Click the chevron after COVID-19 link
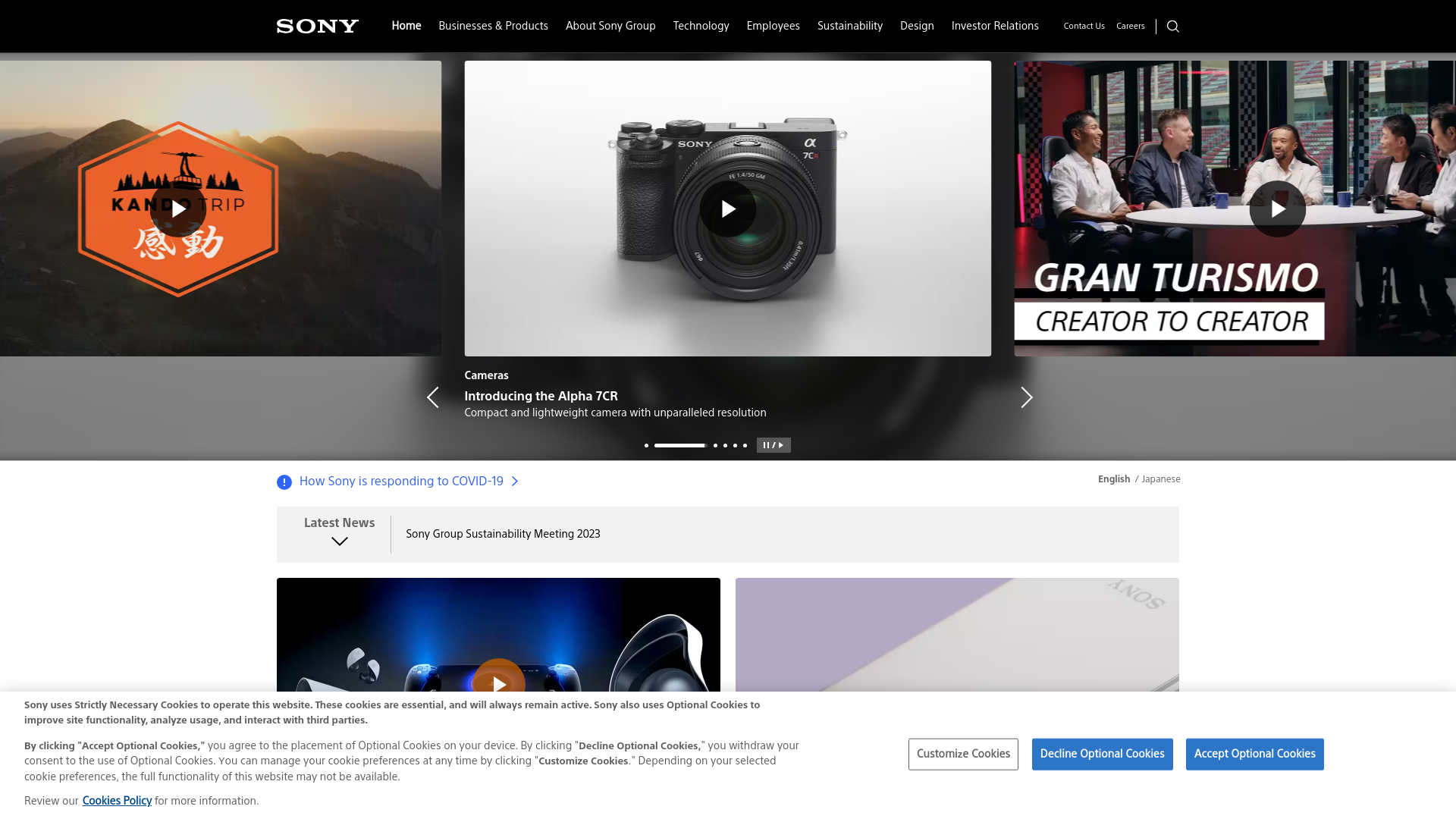The height and width of the screenshot is (819, 1456). pyautogui.click(x=515, y=482)
